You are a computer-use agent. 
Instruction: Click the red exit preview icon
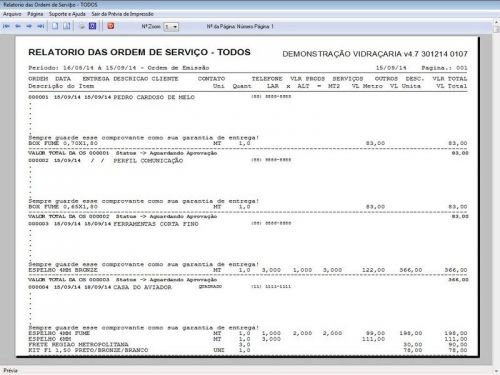pyautogui.click(x=111, y=26)
